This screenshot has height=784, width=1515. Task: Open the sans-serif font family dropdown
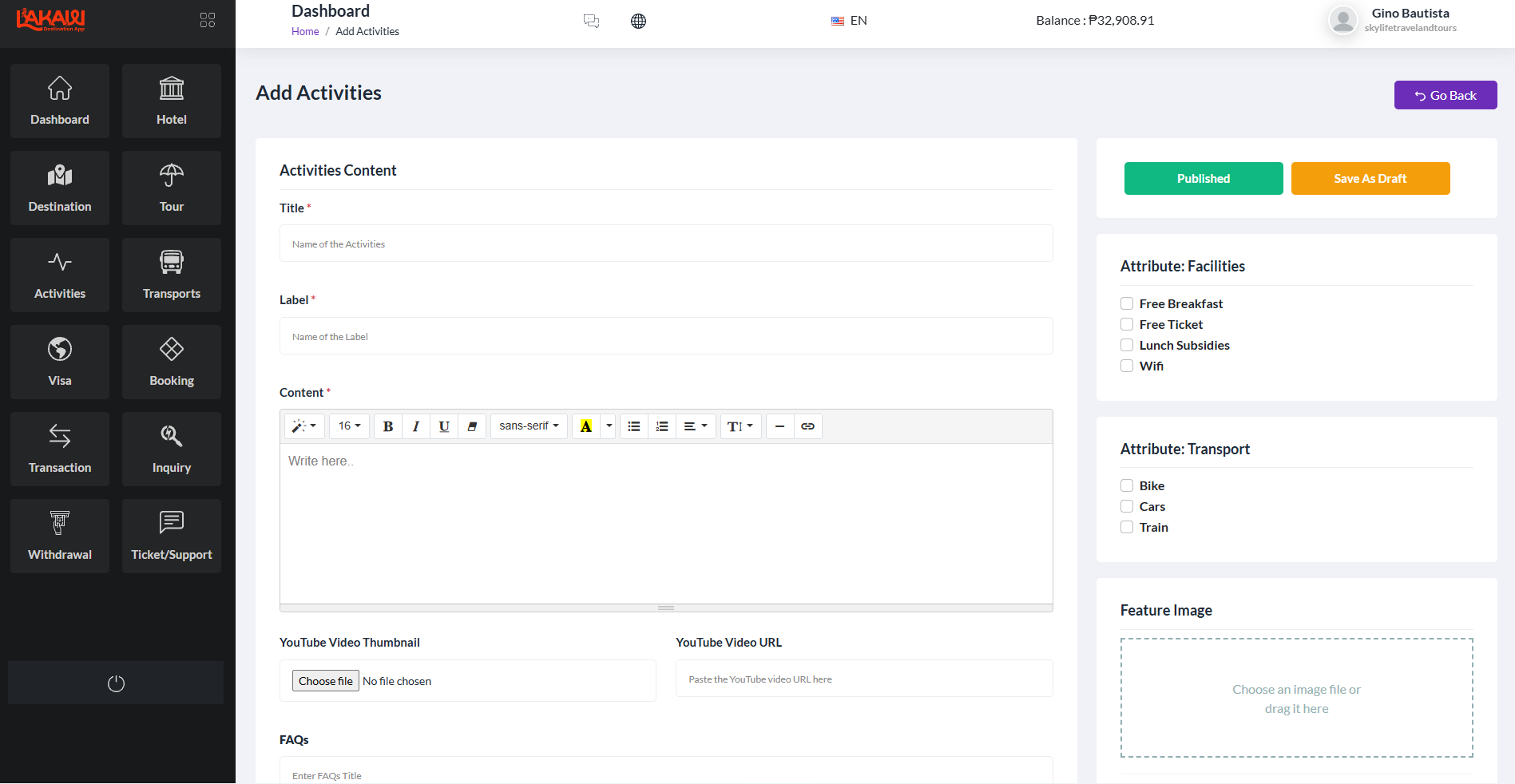point(529,426)
